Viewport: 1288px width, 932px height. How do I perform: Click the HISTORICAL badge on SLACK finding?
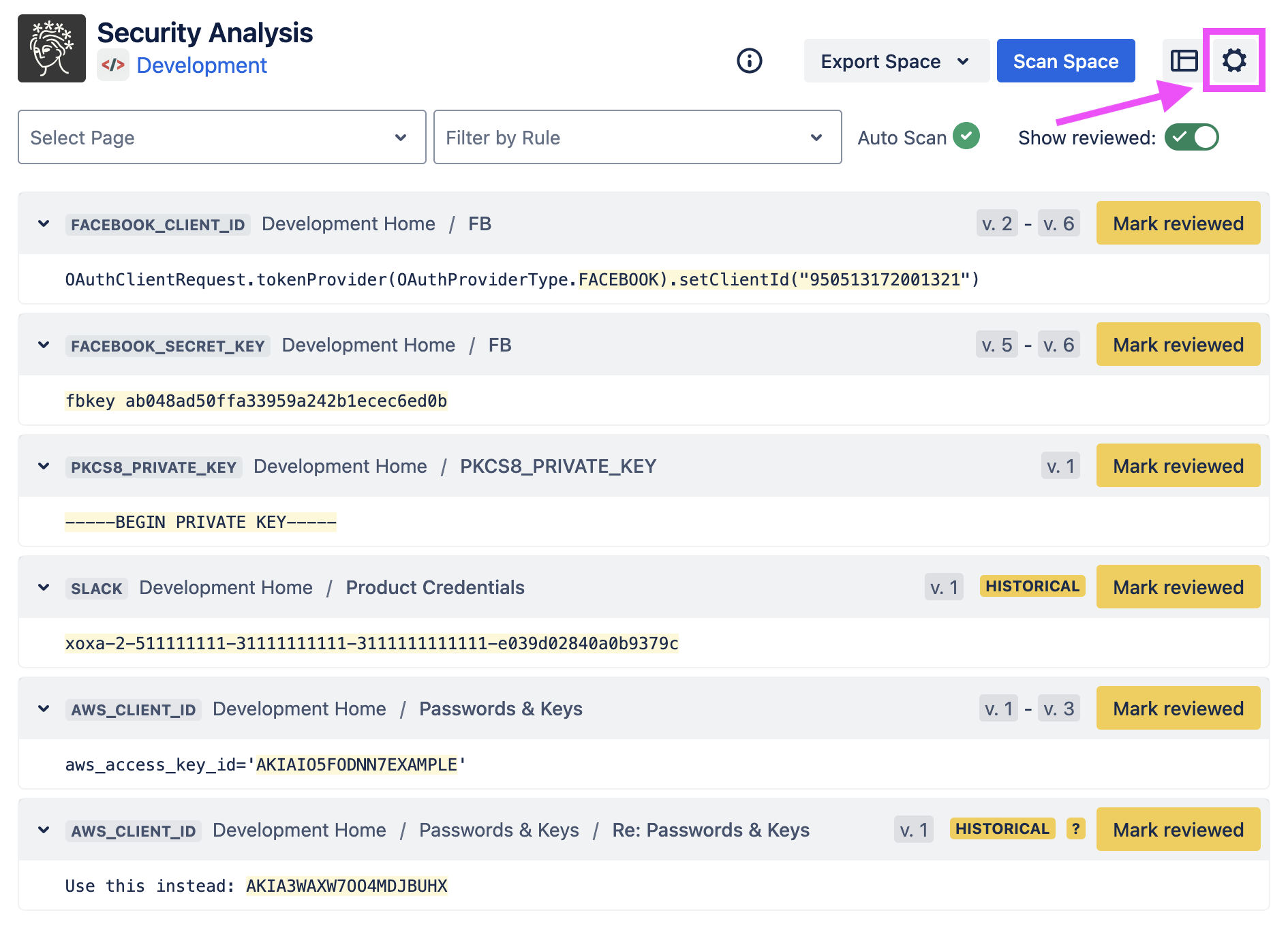(x=1032, y=587)
